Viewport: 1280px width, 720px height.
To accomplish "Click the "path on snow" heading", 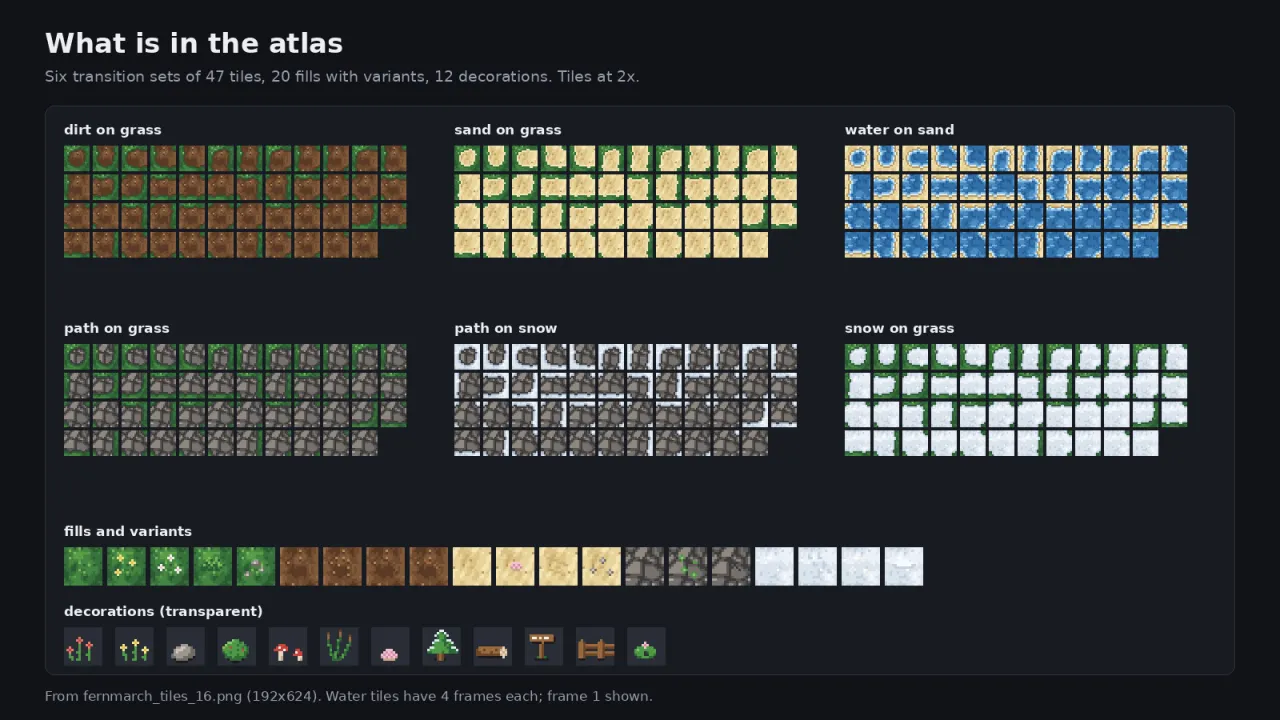I will click(x=505, y=328).
